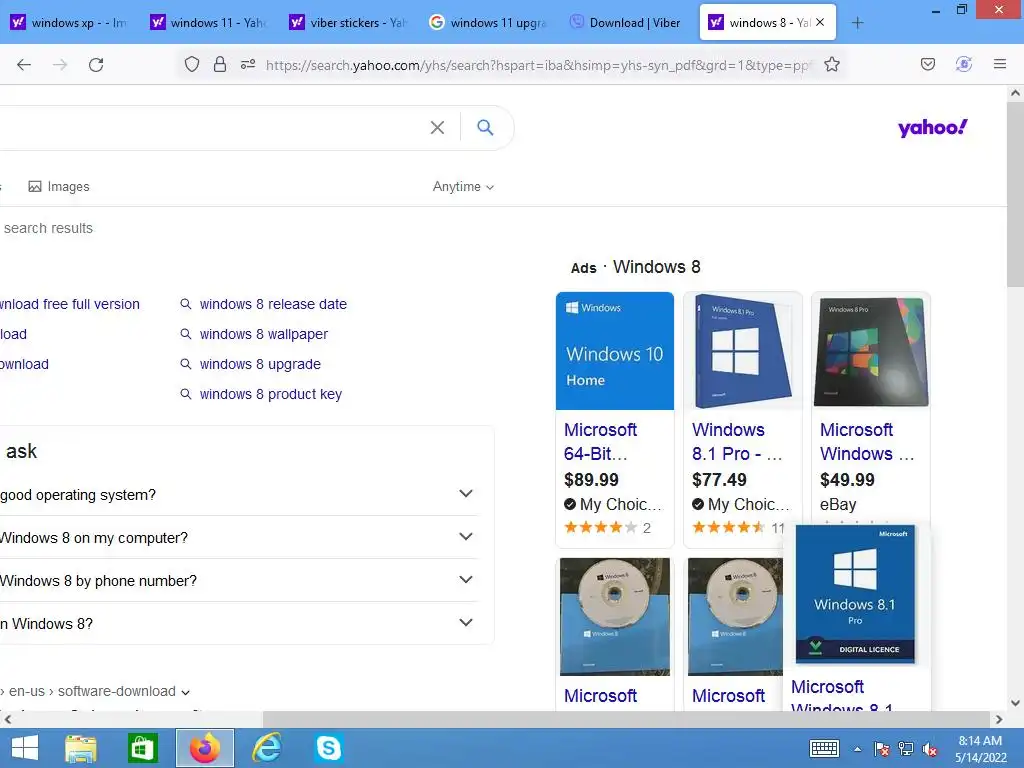Open the Firefox application menu
1024x768 pixels.
999,64
